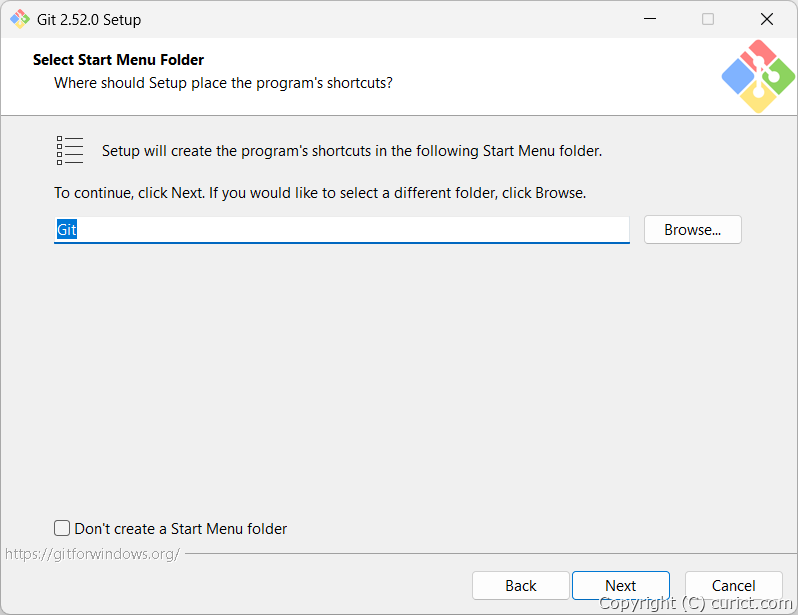
Task: Click the To continue, click Next instruction text
Action: pos(320,192)
